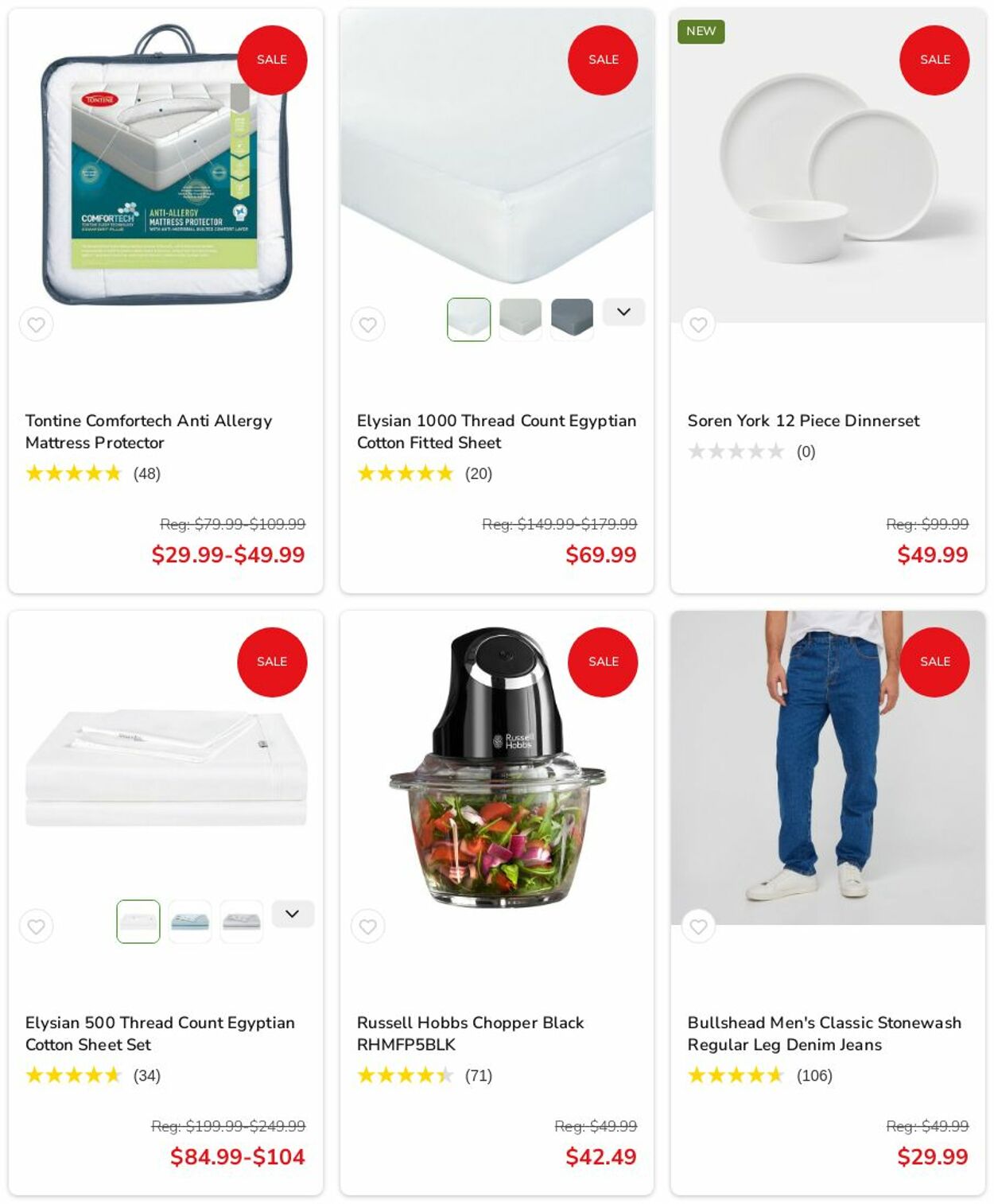Open Russell Hobbs Chopper Black RHMFP5BLK link
Image resolution: width=994 pixels, height=1204 pixels.
[470, 1034]
